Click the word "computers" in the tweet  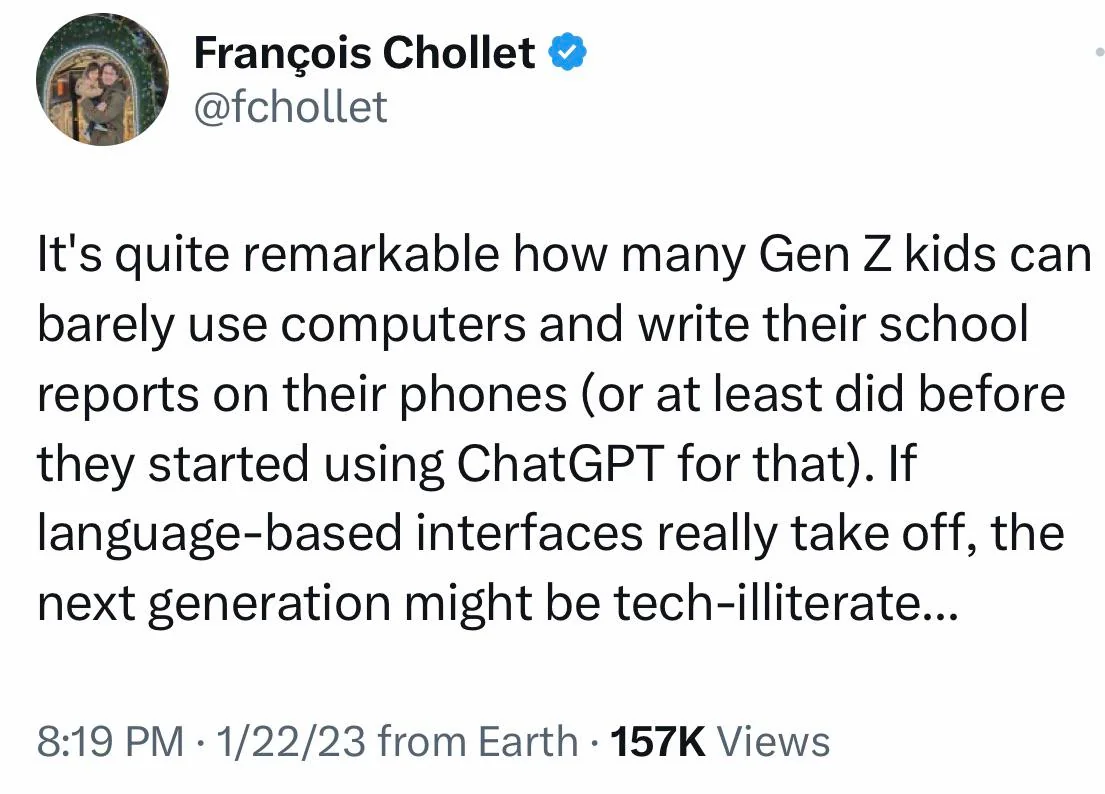(403, 326)
